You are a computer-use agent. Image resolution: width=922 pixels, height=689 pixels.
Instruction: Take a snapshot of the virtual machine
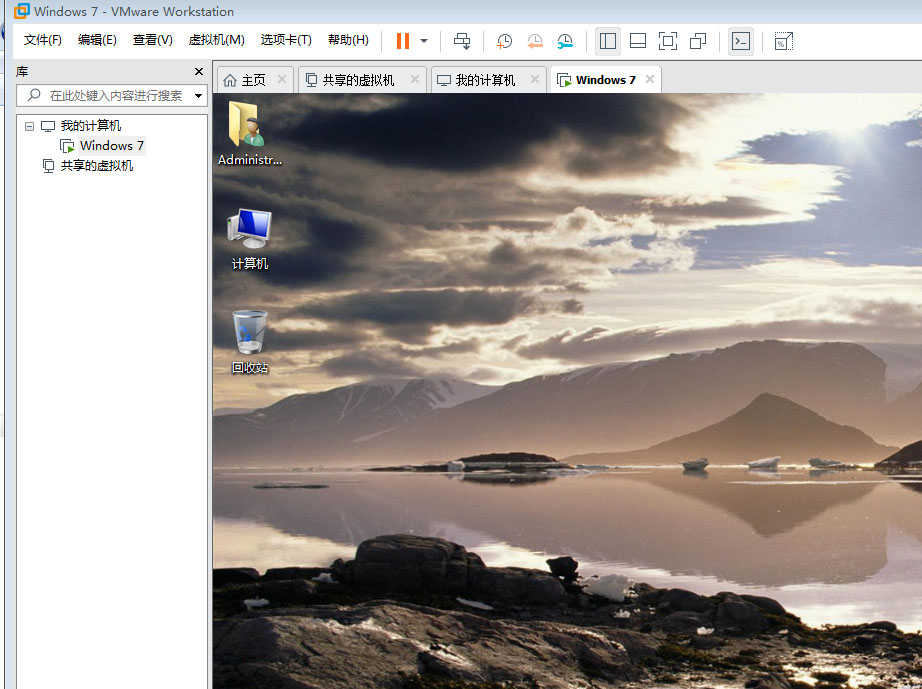click(504, 41)
